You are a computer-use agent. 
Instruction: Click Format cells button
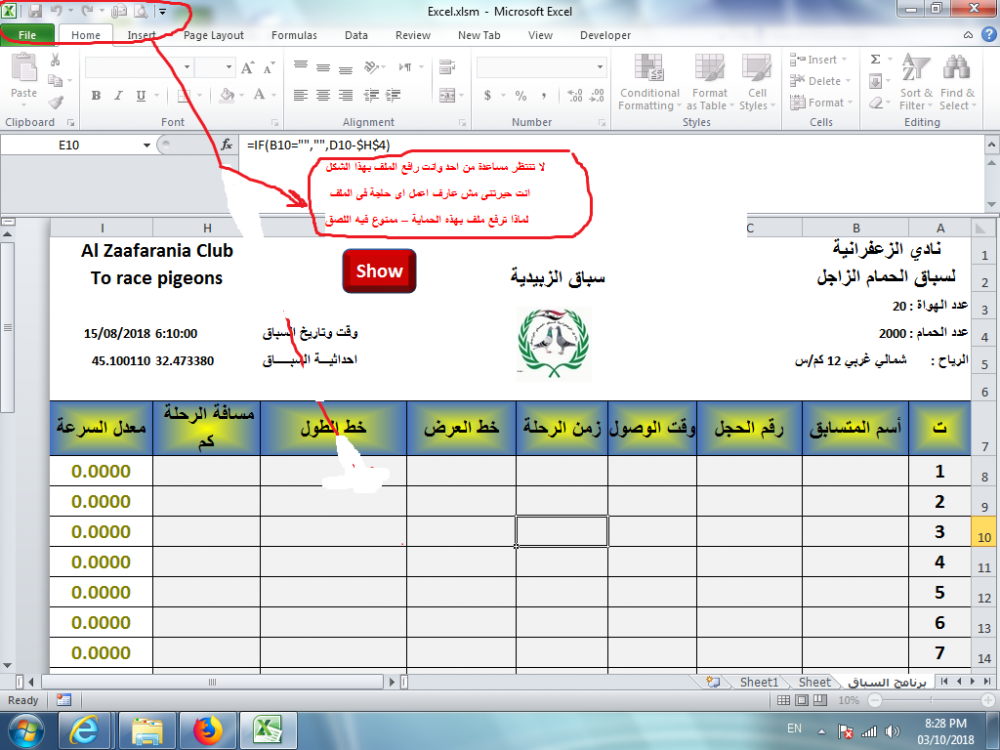pos(821,103)
